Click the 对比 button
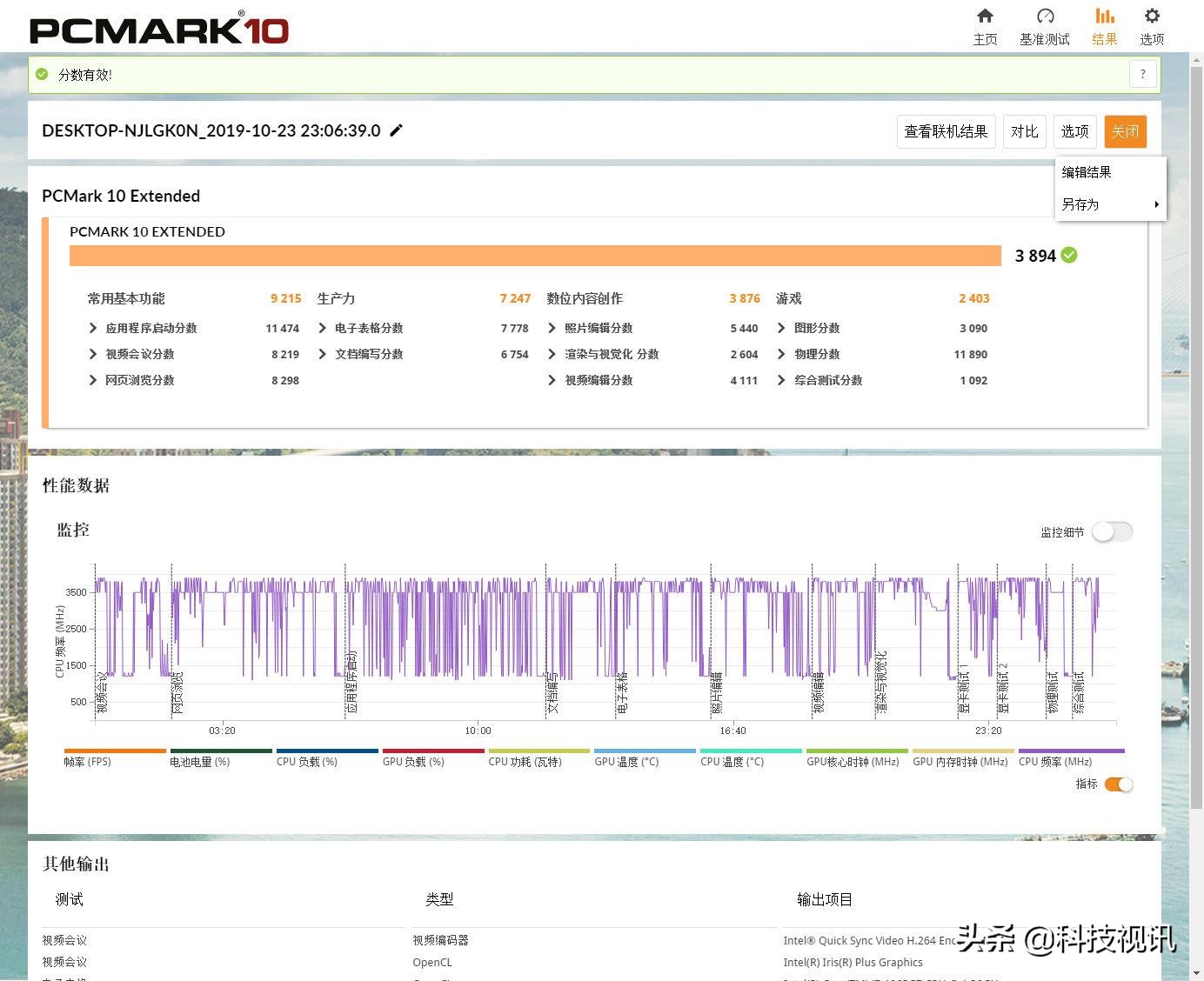 1024,131
